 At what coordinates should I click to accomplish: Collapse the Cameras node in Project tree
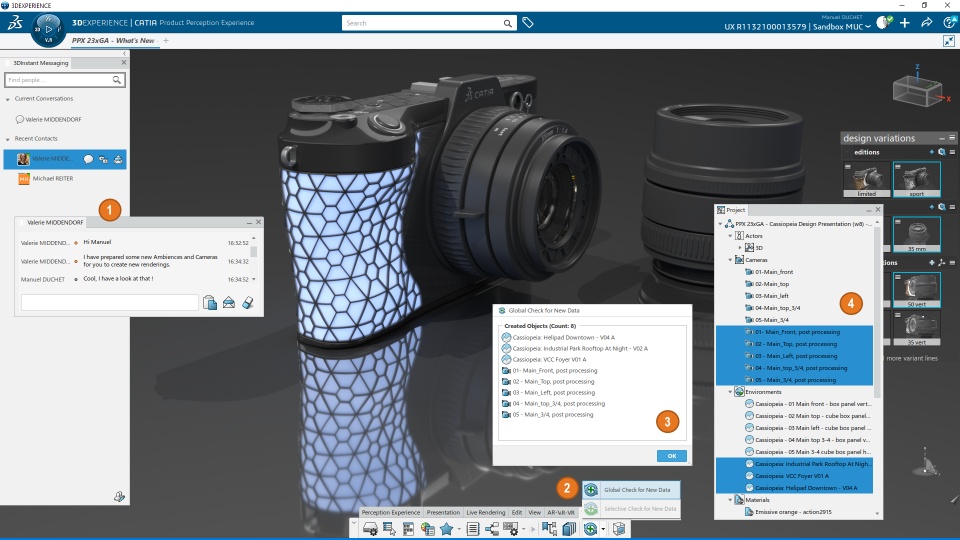pyautogui.click(x=730, y=260)
